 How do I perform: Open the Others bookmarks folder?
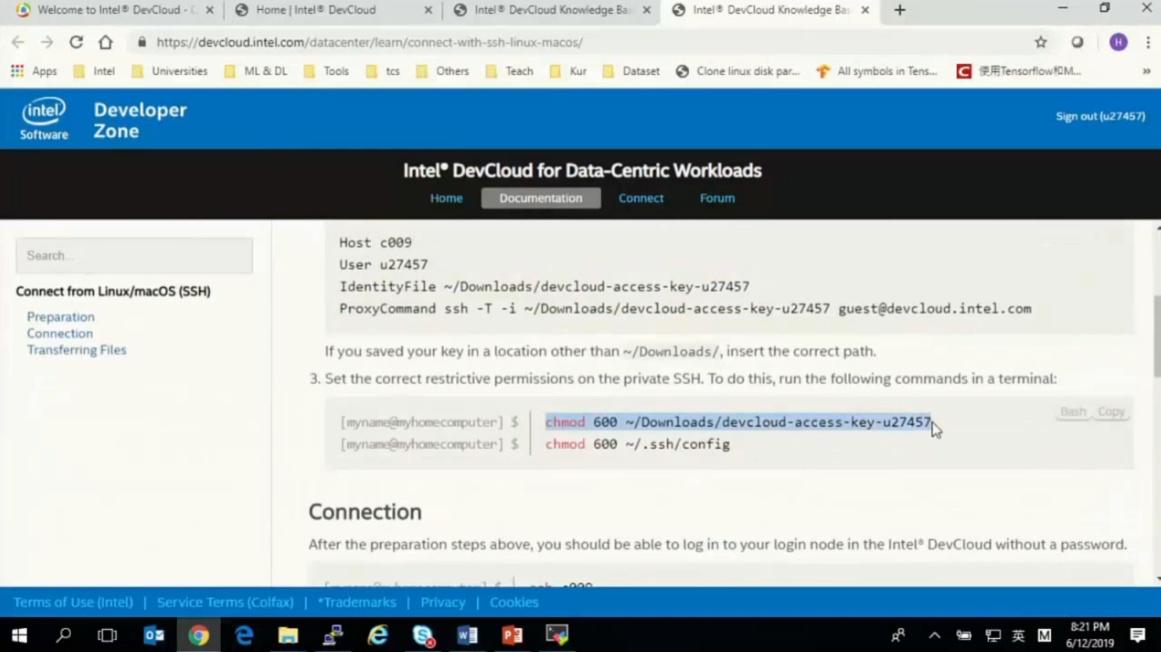click(x=443, y=71)
